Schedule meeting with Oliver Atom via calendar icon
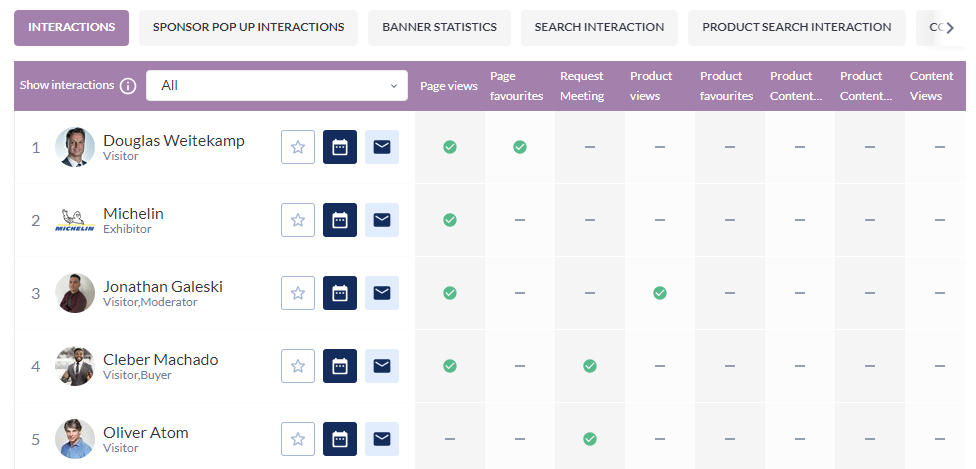Screen dimensions: 976x469 (x=339, y=439)
